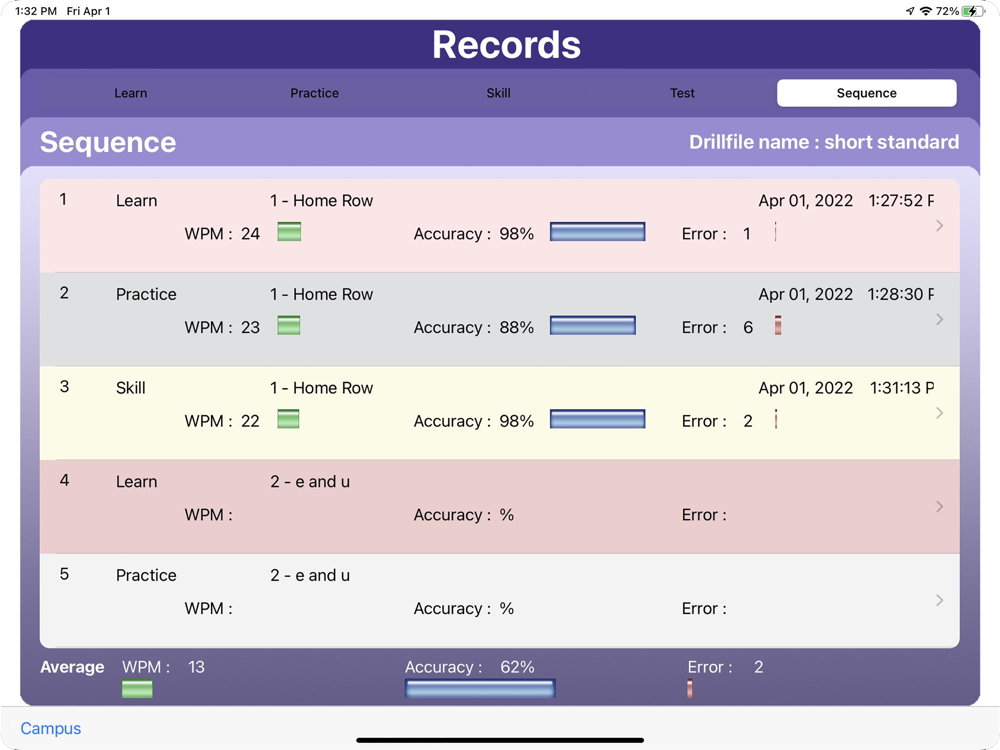Click '2 - e and u' in row 5
1000x750 pixels.
(310, 576)
